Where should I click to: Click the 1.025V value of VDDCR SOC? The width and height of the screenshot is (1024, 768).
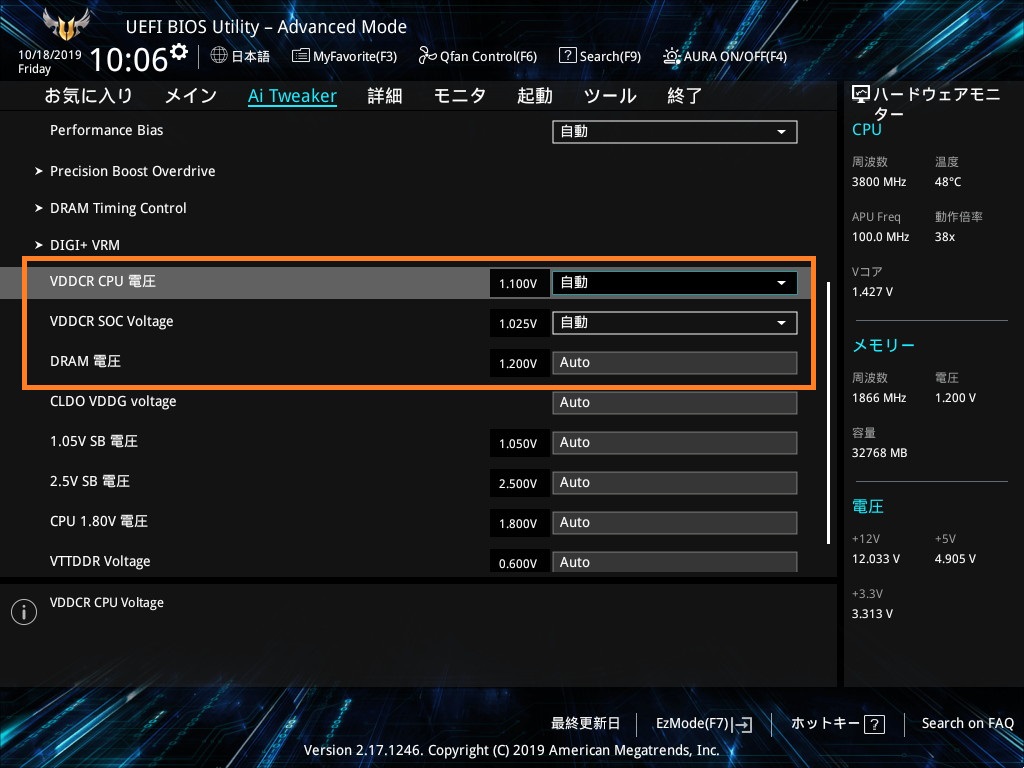click(519, 323)
